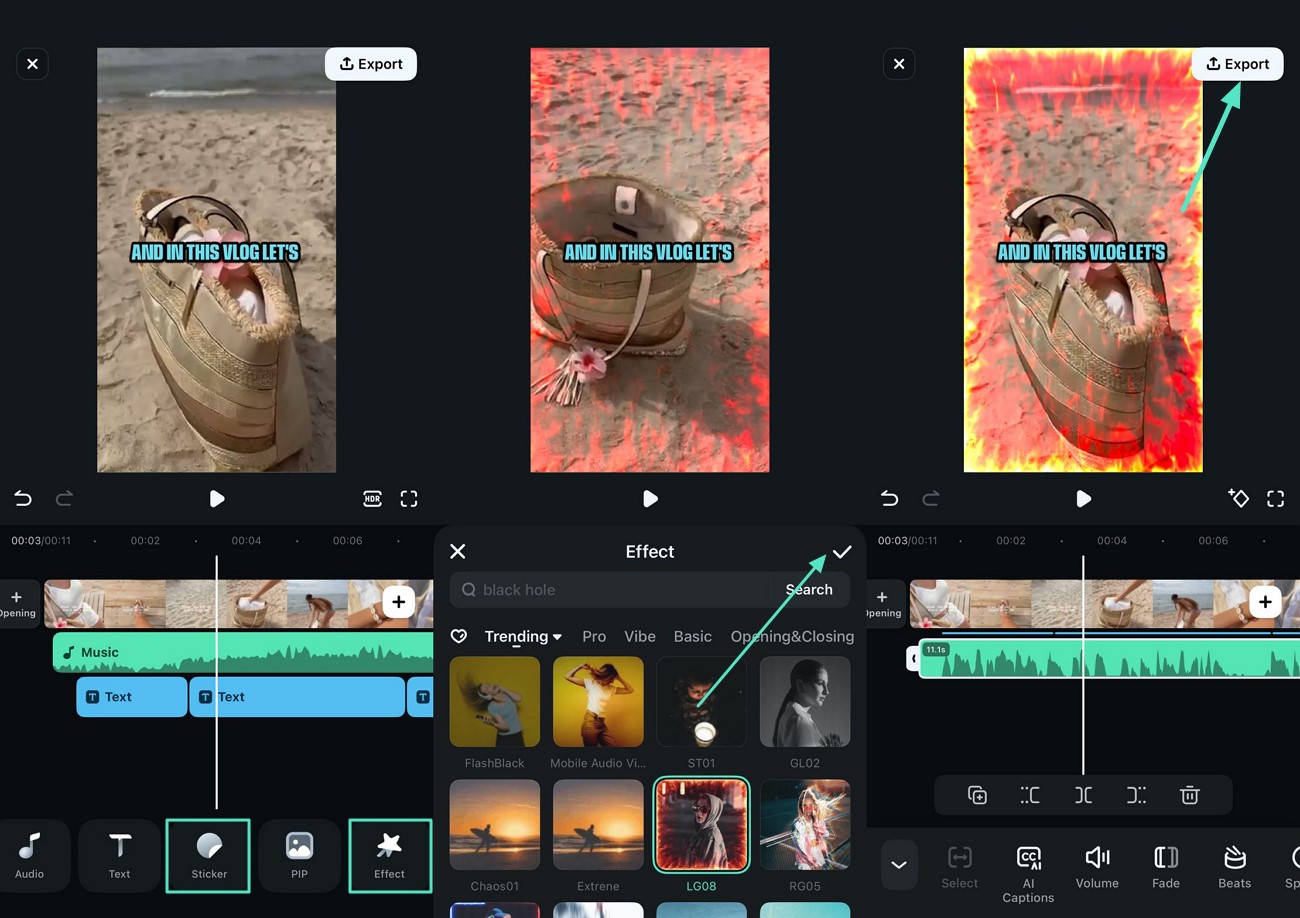Play the preview above the Effect panel
Screen dimensions: 1300x918
pyautogui.click(x=650, y=499)
